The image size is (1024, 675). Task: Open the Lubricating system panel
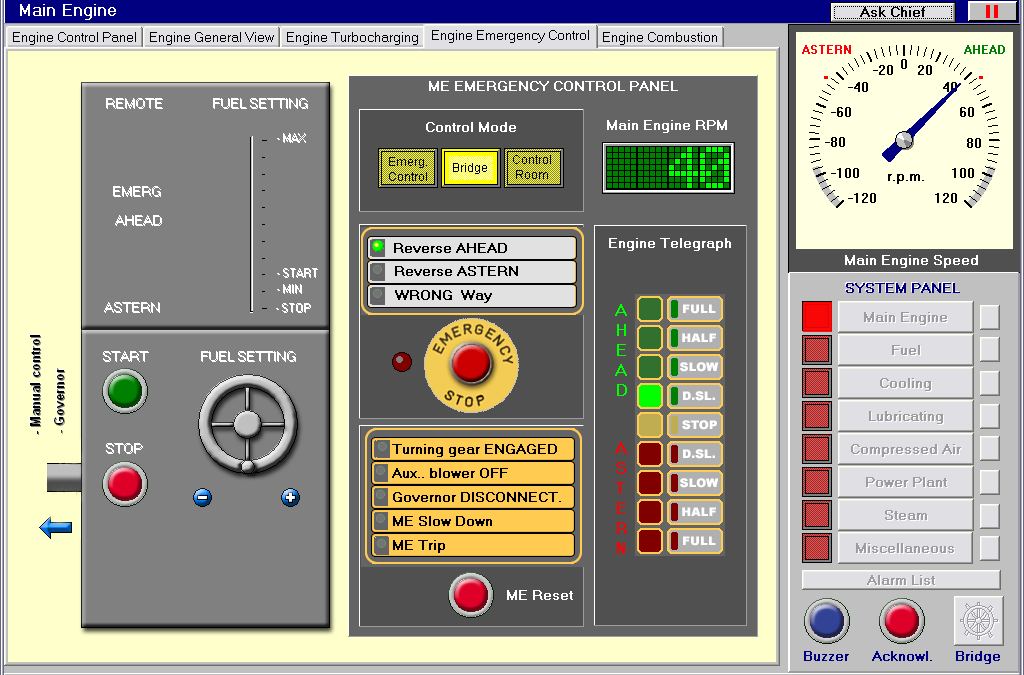tap(905, 416)
